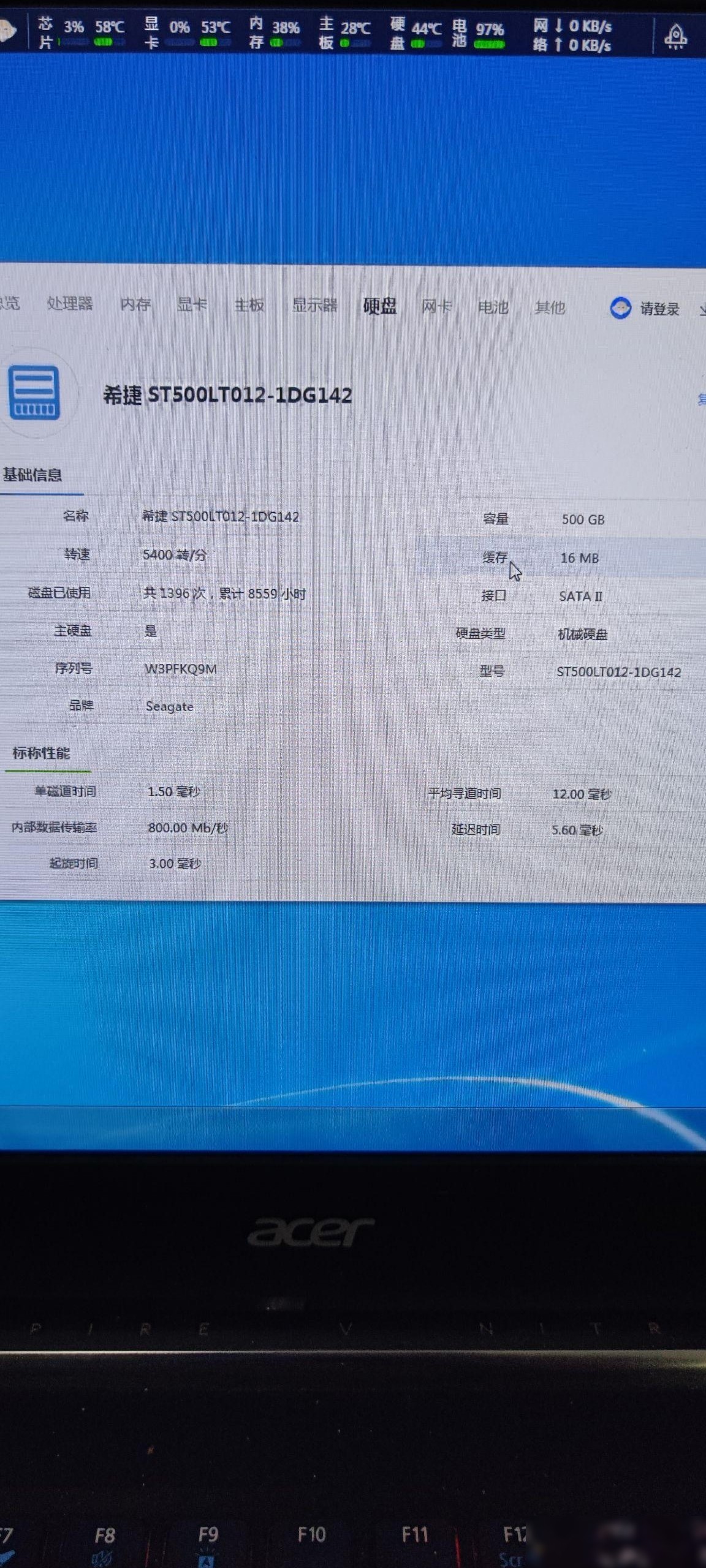The height and width of the screenshot is (1568, 706).
Task: Click the 序列号 serial number label
Action: (x=73, y=668)
